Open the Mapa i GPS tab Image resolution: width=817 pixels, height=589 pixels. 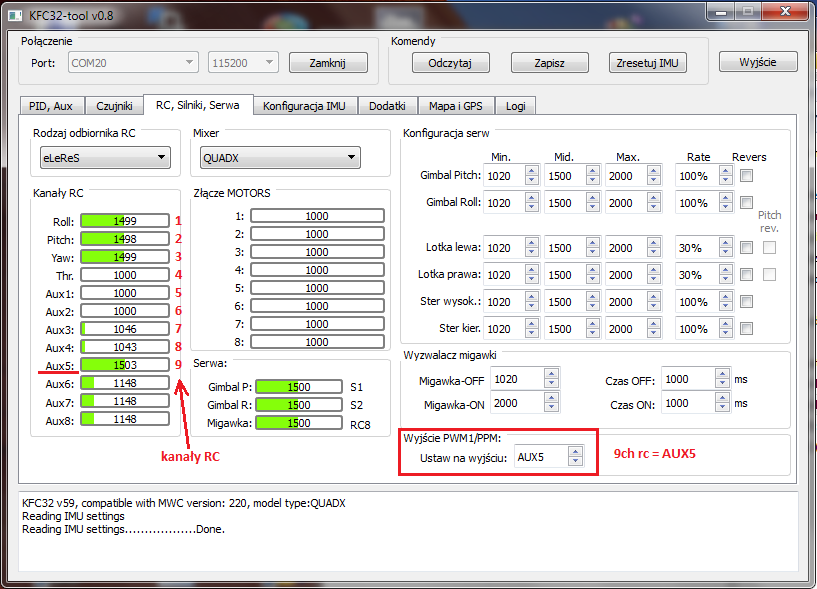click(455, 105)
